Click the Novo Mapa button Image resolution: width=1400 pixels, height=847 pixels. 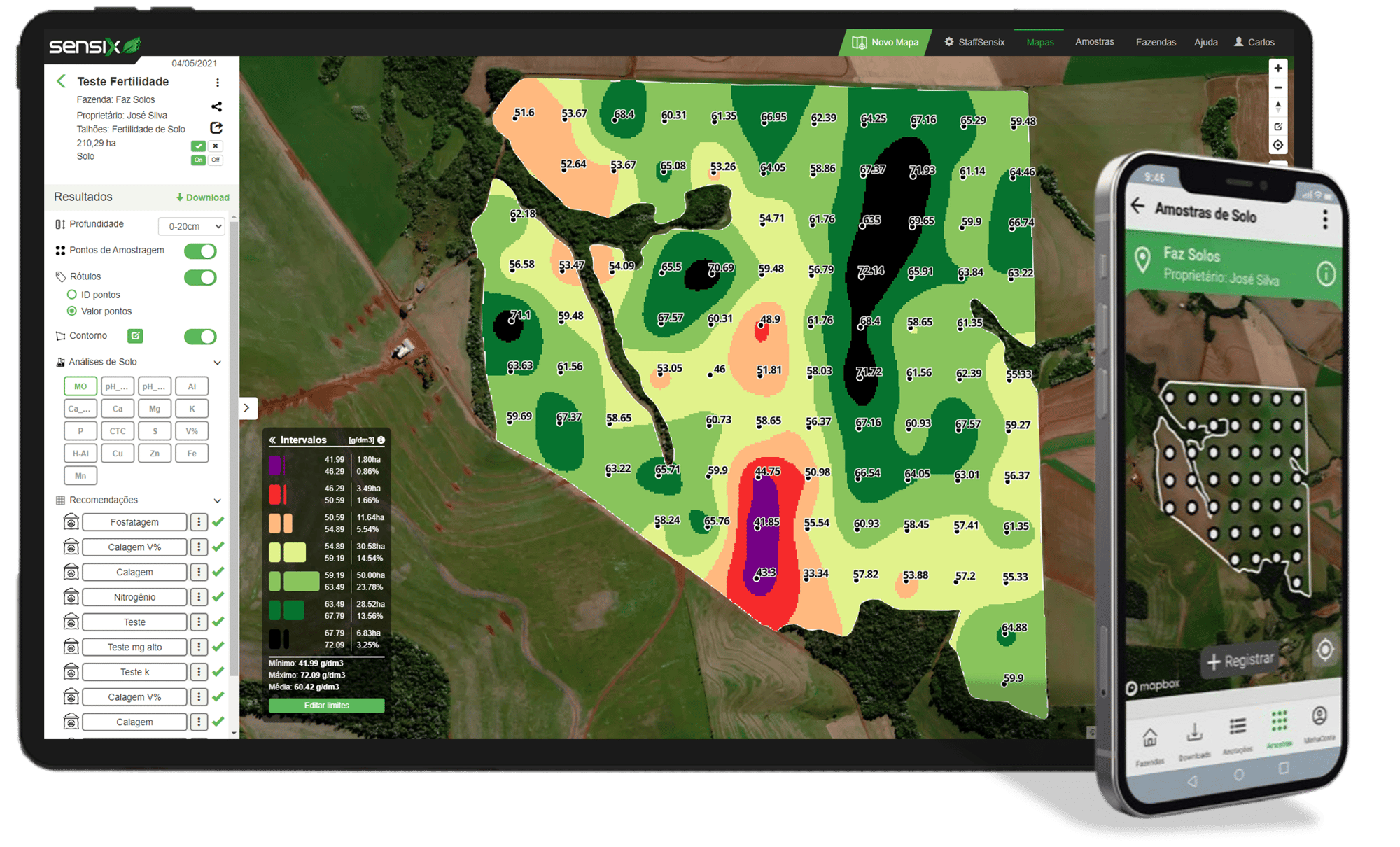tap(885, 42)
